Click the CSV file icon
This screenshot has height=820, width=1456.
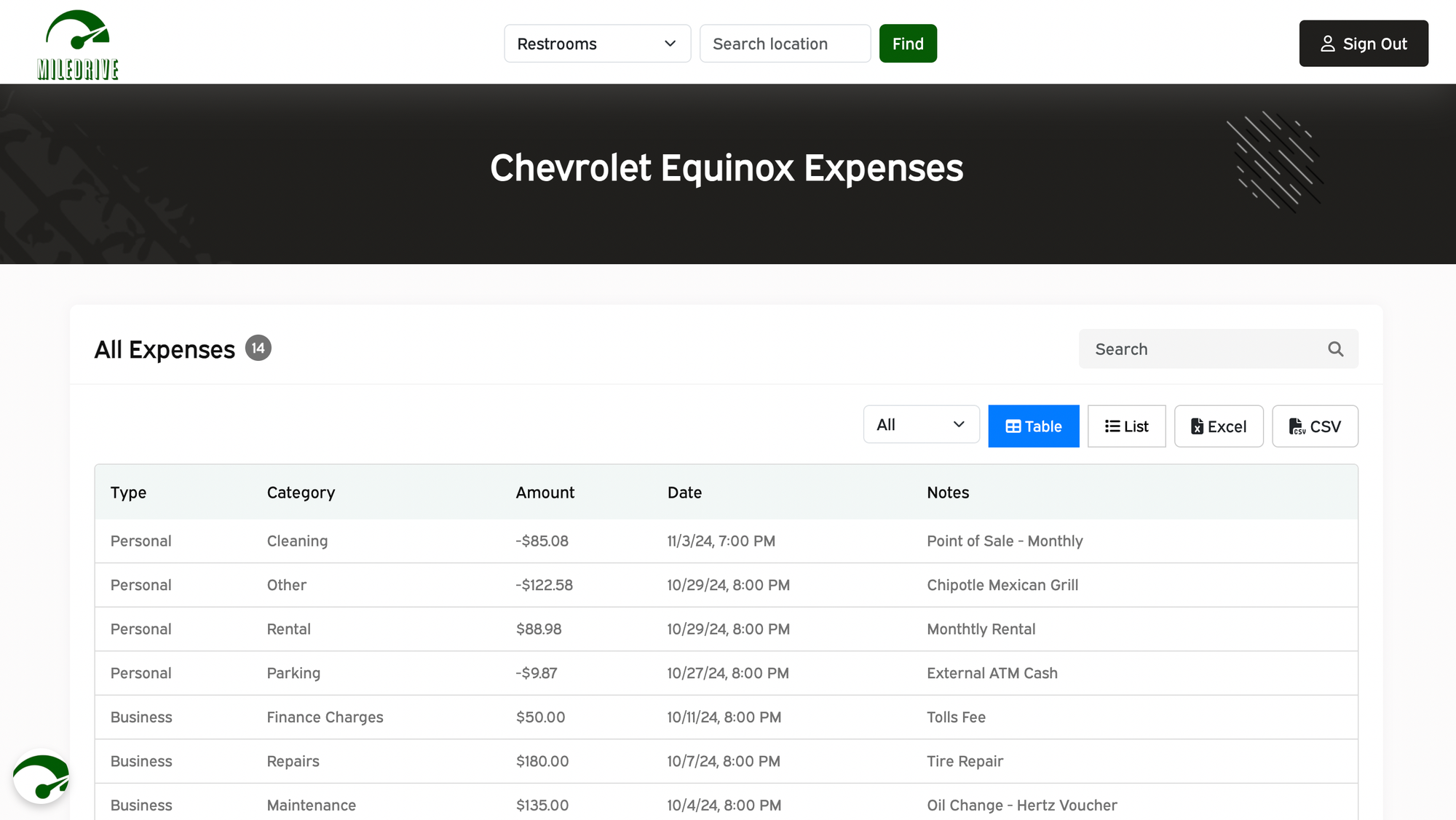point(1297,426)
